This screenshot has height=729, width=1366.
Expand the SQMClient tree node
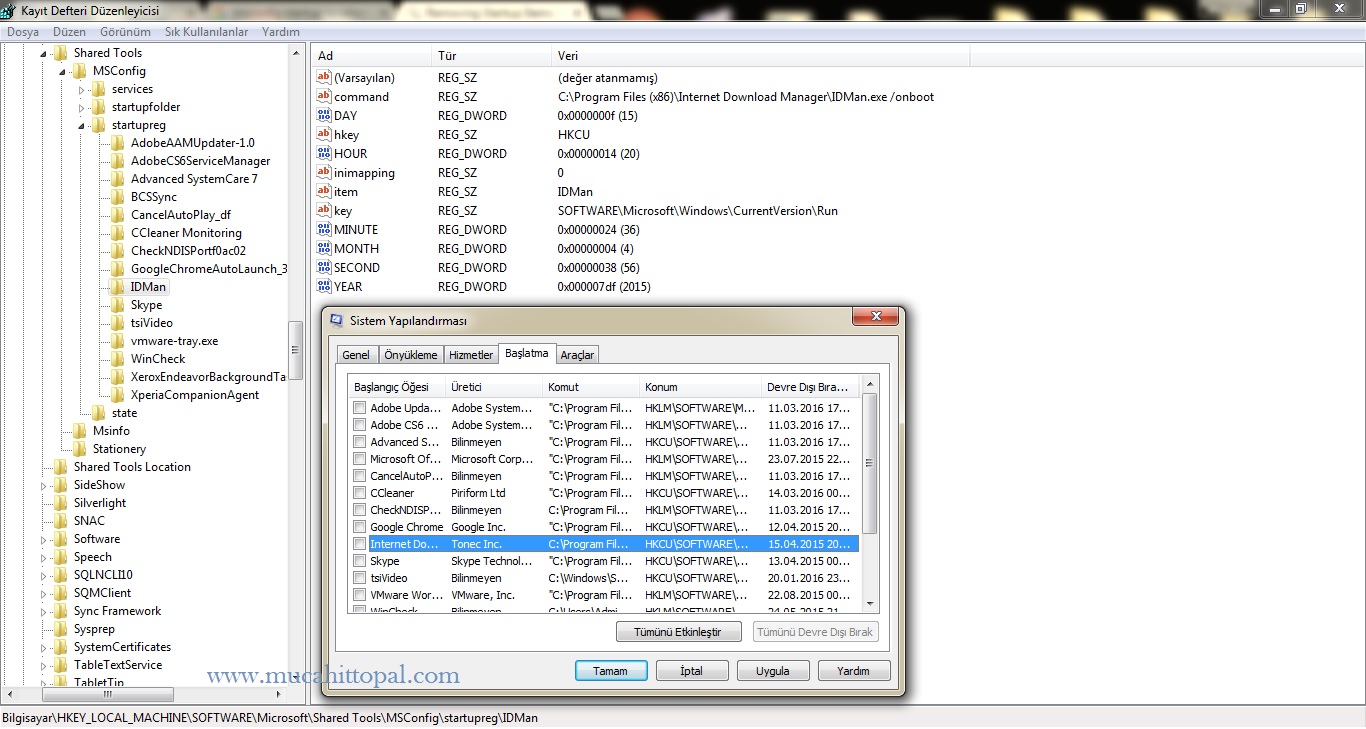click(44, 594)
